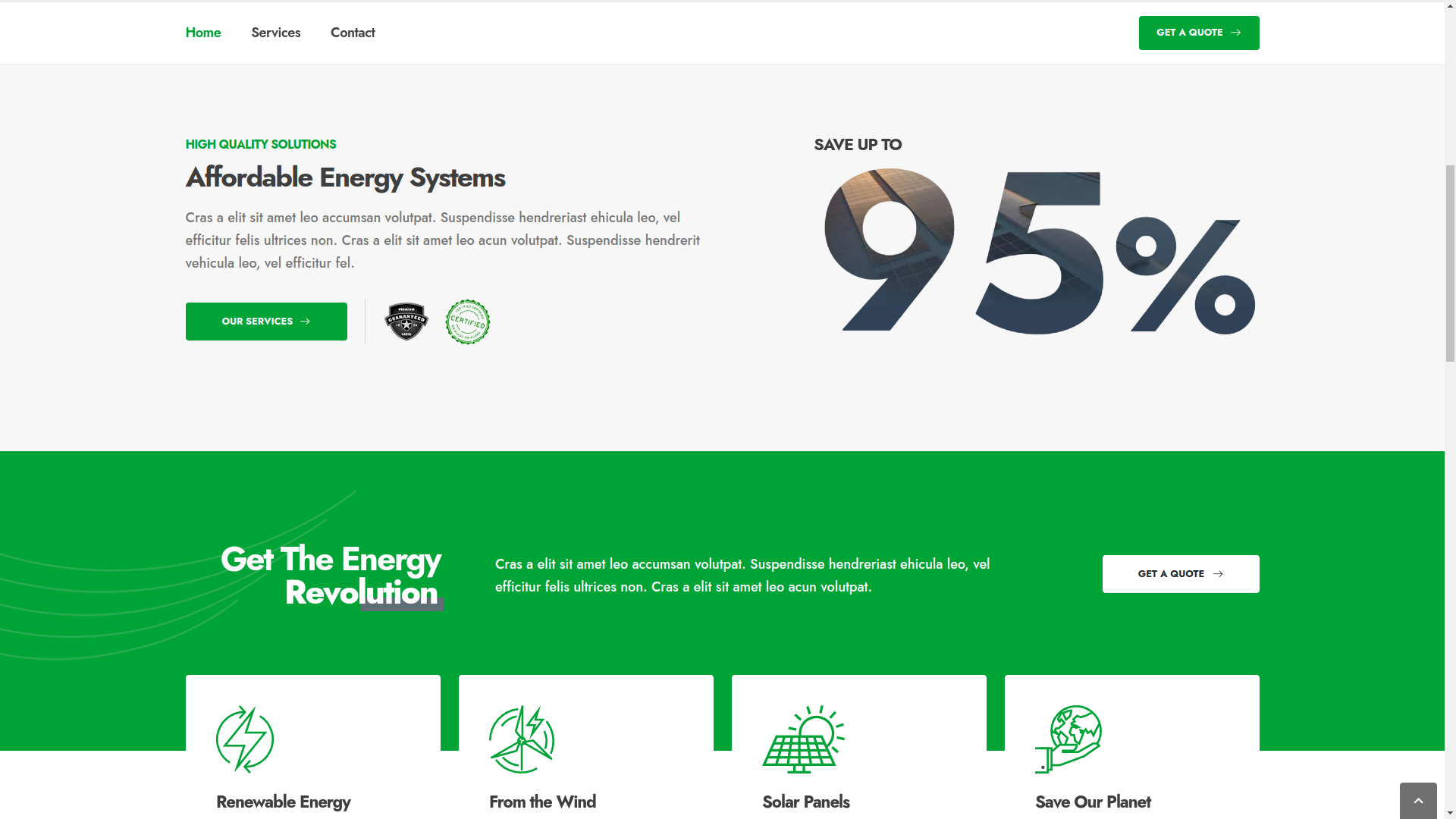Click the Get A Quote button in the header
The image size is (1456, 819).
tap(1198, 33)
